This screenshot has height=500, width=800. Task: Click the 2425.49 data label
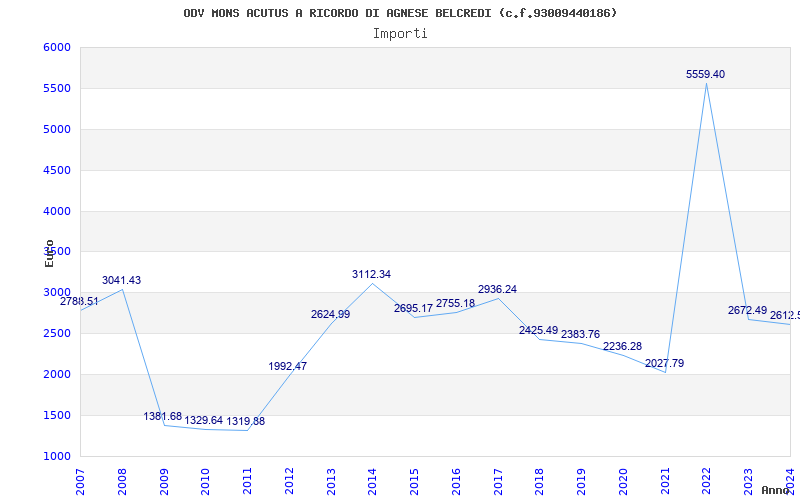point(538,331)
